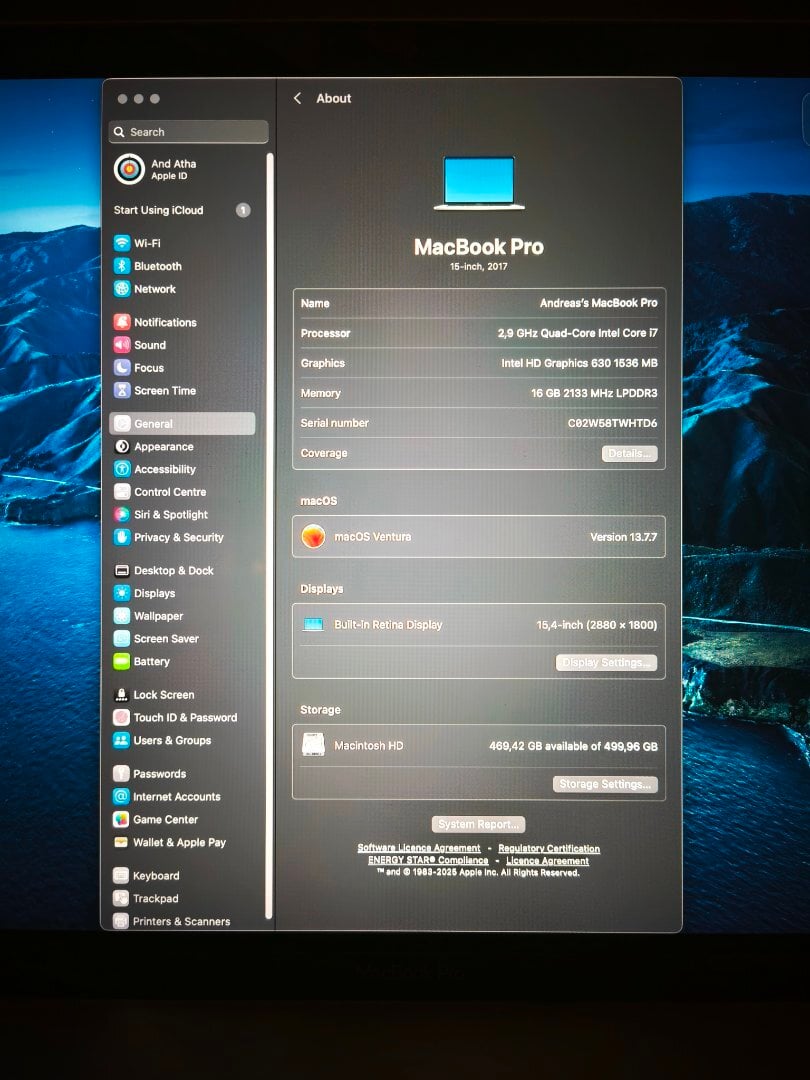Open the Licence Agreement link
Screen dimensions: 810x1080
coord(548,861)
